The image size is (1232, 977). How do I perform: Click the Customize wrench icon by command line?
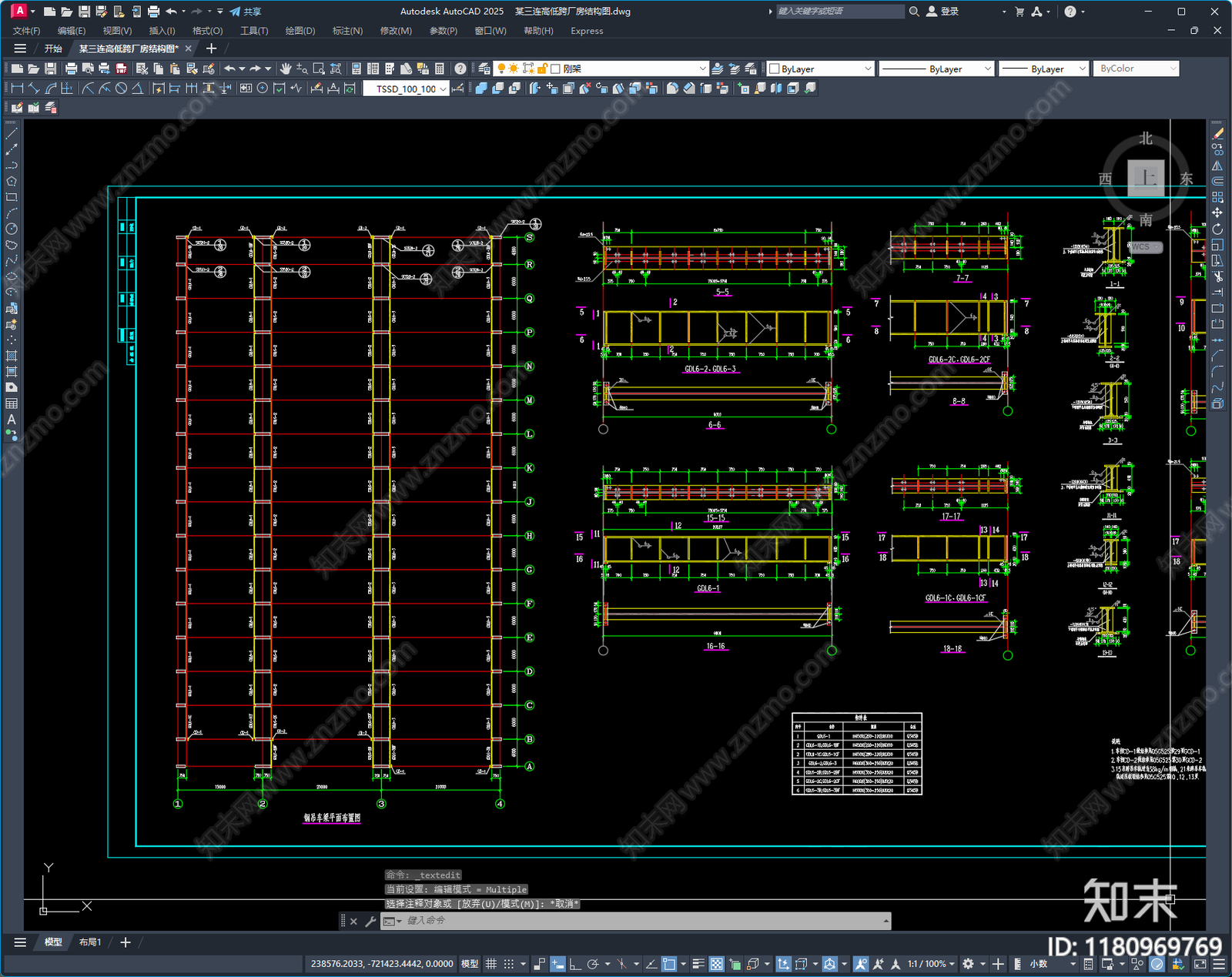[370, 921]
